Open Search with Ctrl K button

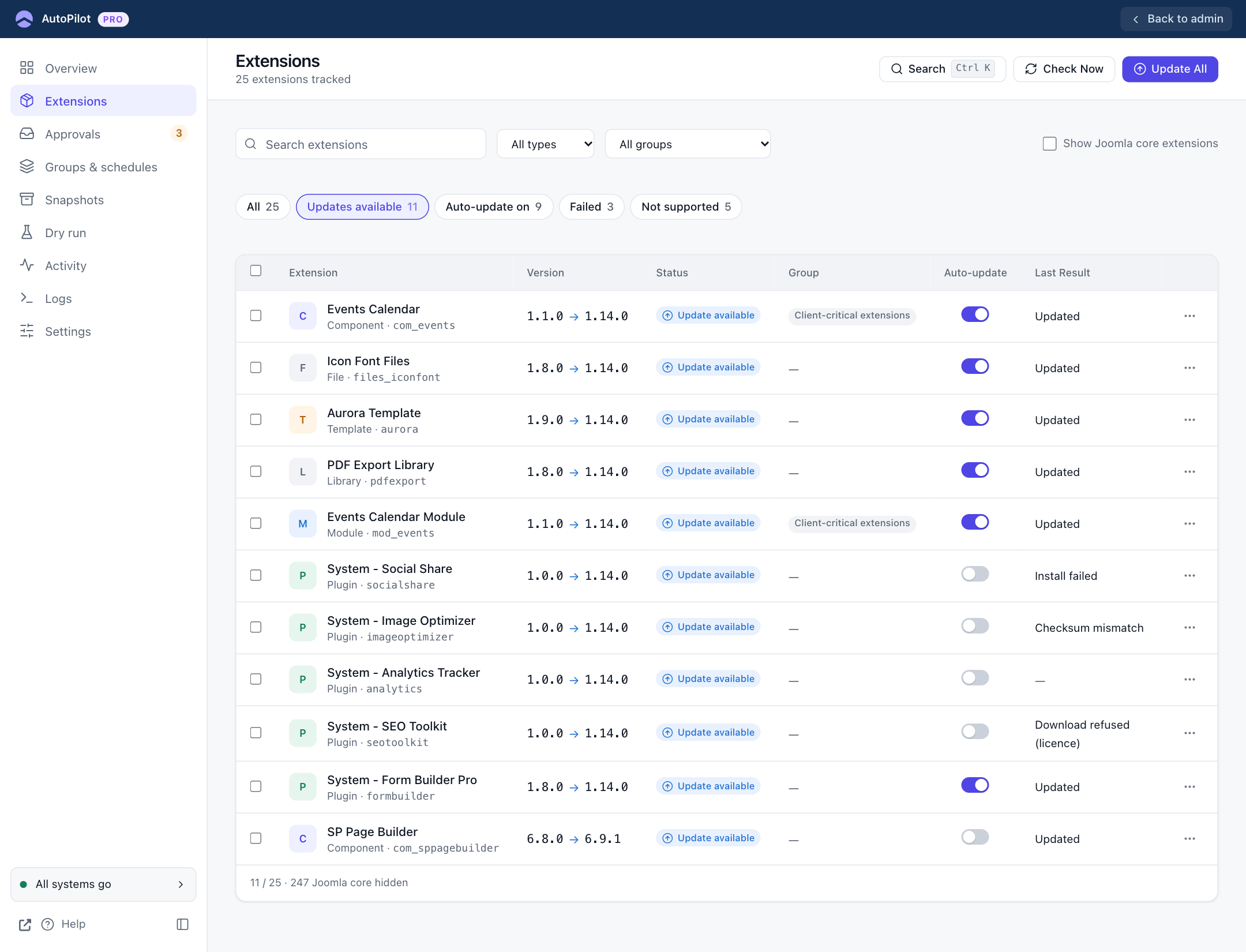(x=943, y=69)
